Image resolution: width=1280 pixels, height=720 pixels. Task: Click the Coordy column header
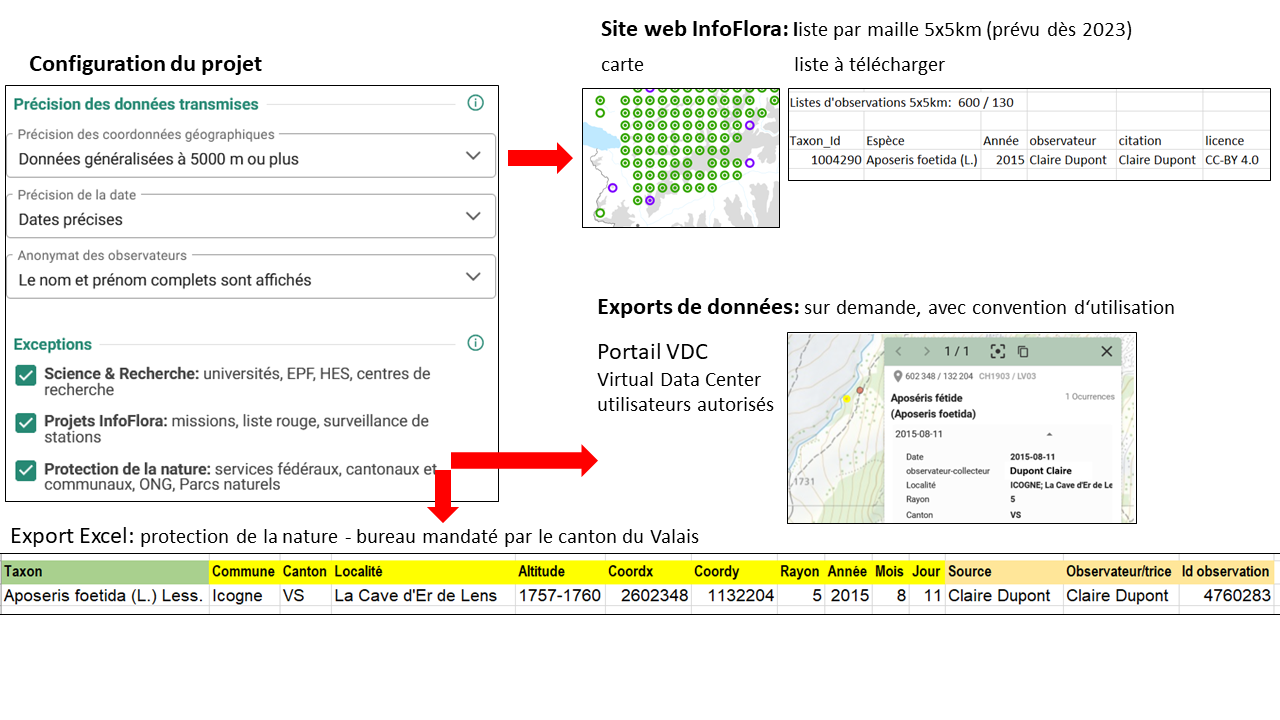(x=735, y=572)
